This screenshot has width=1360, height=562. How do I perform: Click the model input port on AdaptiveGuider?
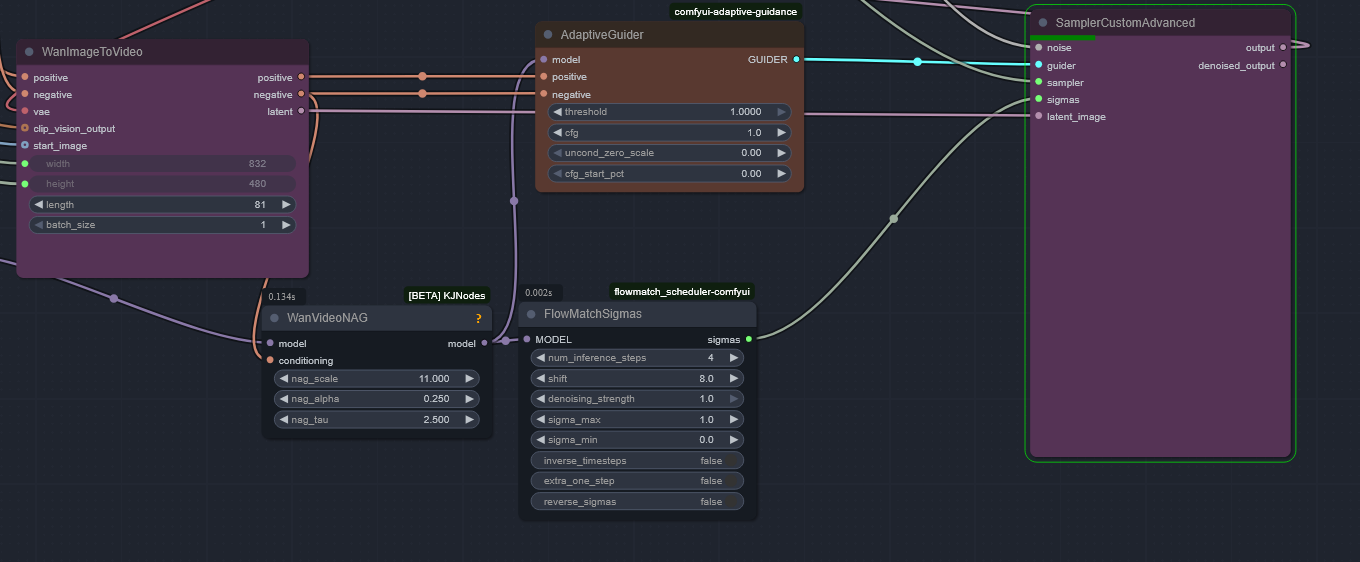(544, 60)
